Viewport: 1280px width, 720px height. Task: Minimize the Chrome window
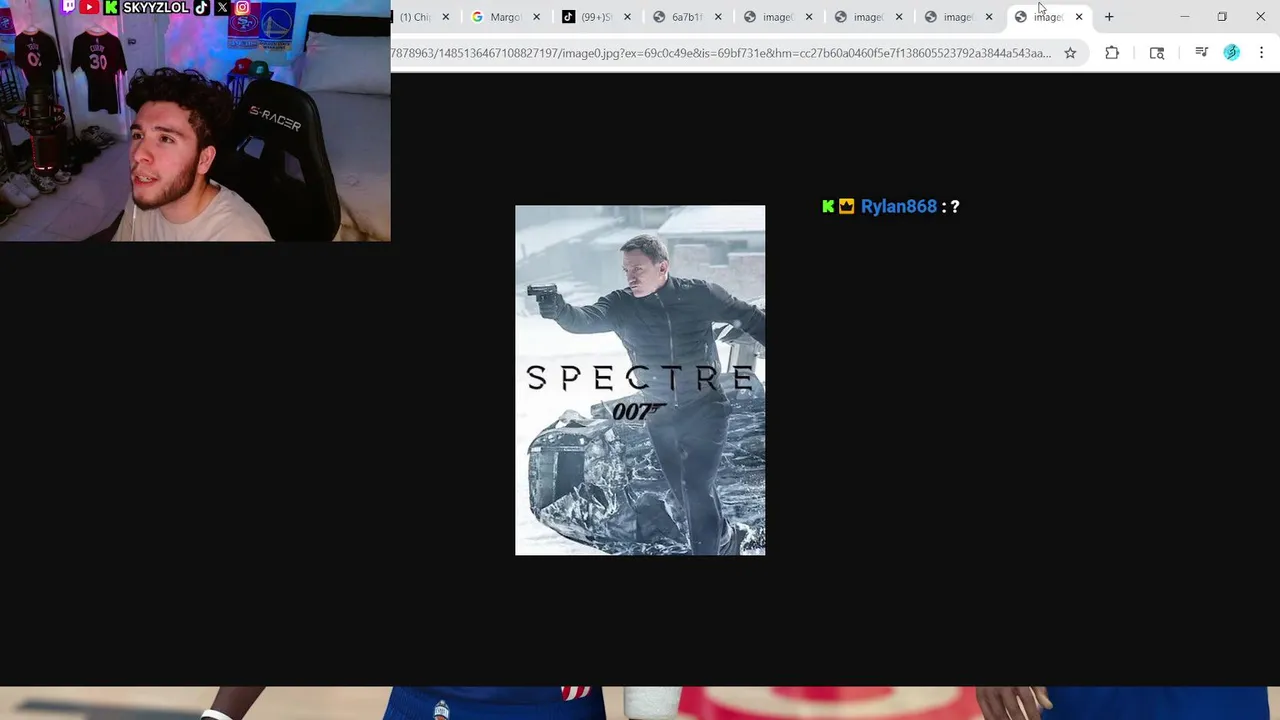[1185, 17]
